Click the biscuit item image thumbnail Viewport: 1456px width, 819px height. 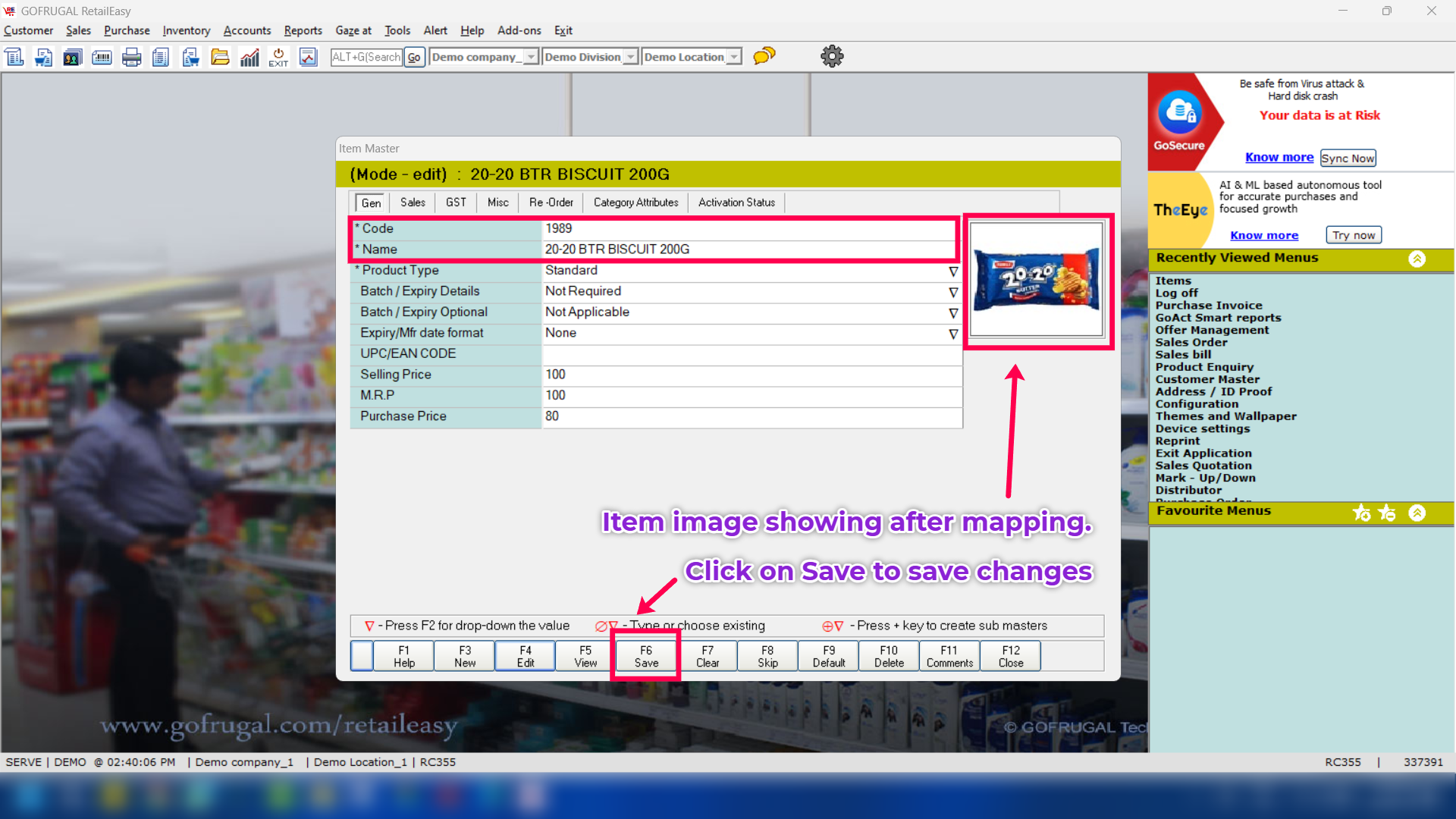click(x=1037, y=280)
